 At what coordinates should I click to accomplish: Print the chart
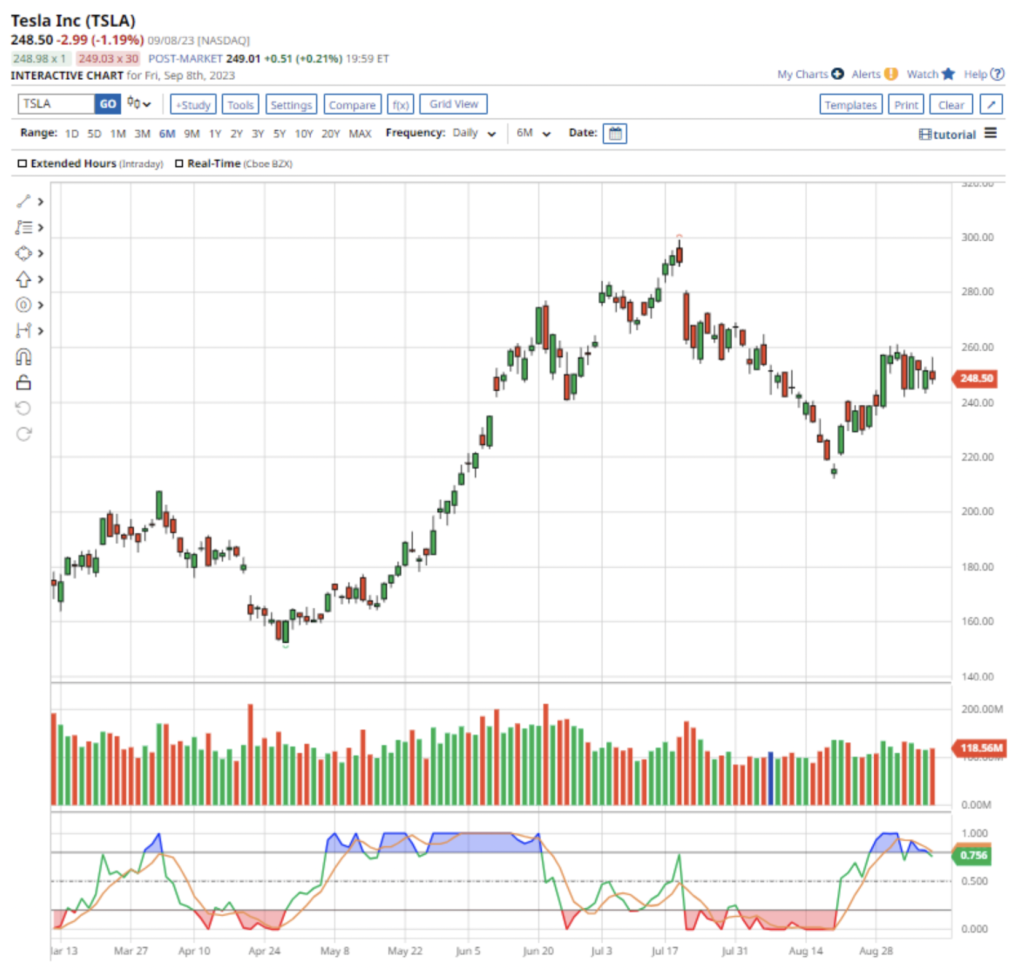tap(906, 104)
